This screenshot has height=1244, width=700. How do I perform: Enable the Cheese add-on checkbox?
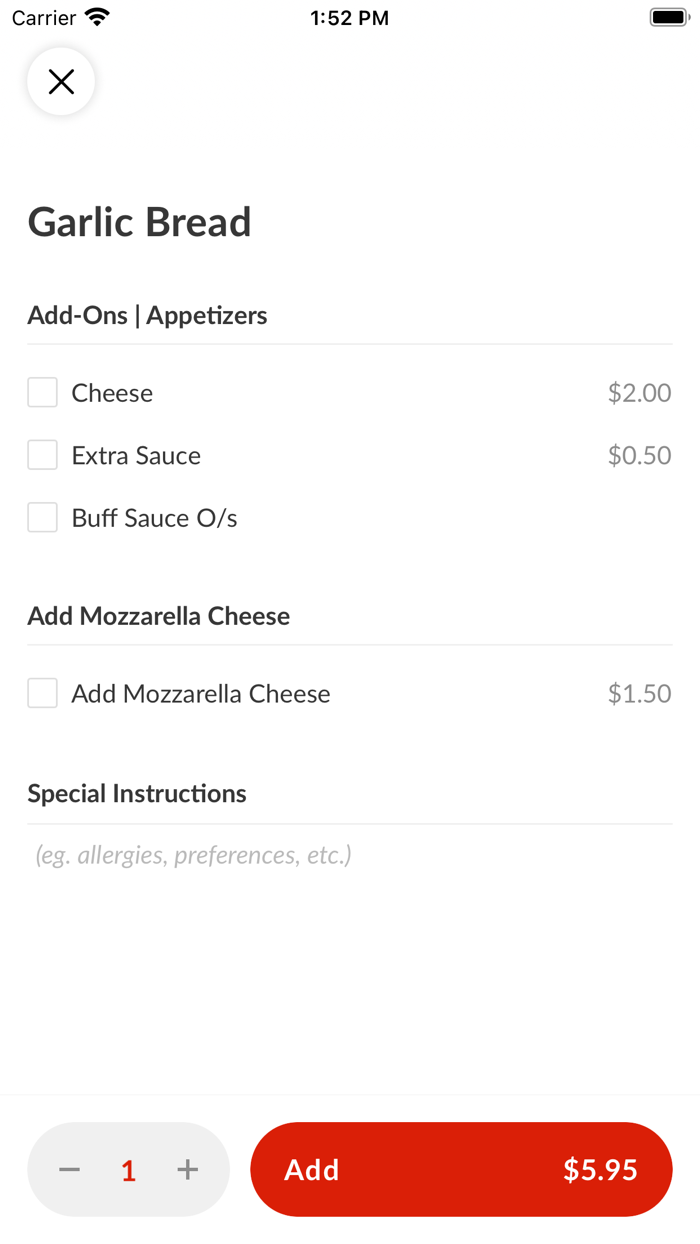(x=42, y=392)
